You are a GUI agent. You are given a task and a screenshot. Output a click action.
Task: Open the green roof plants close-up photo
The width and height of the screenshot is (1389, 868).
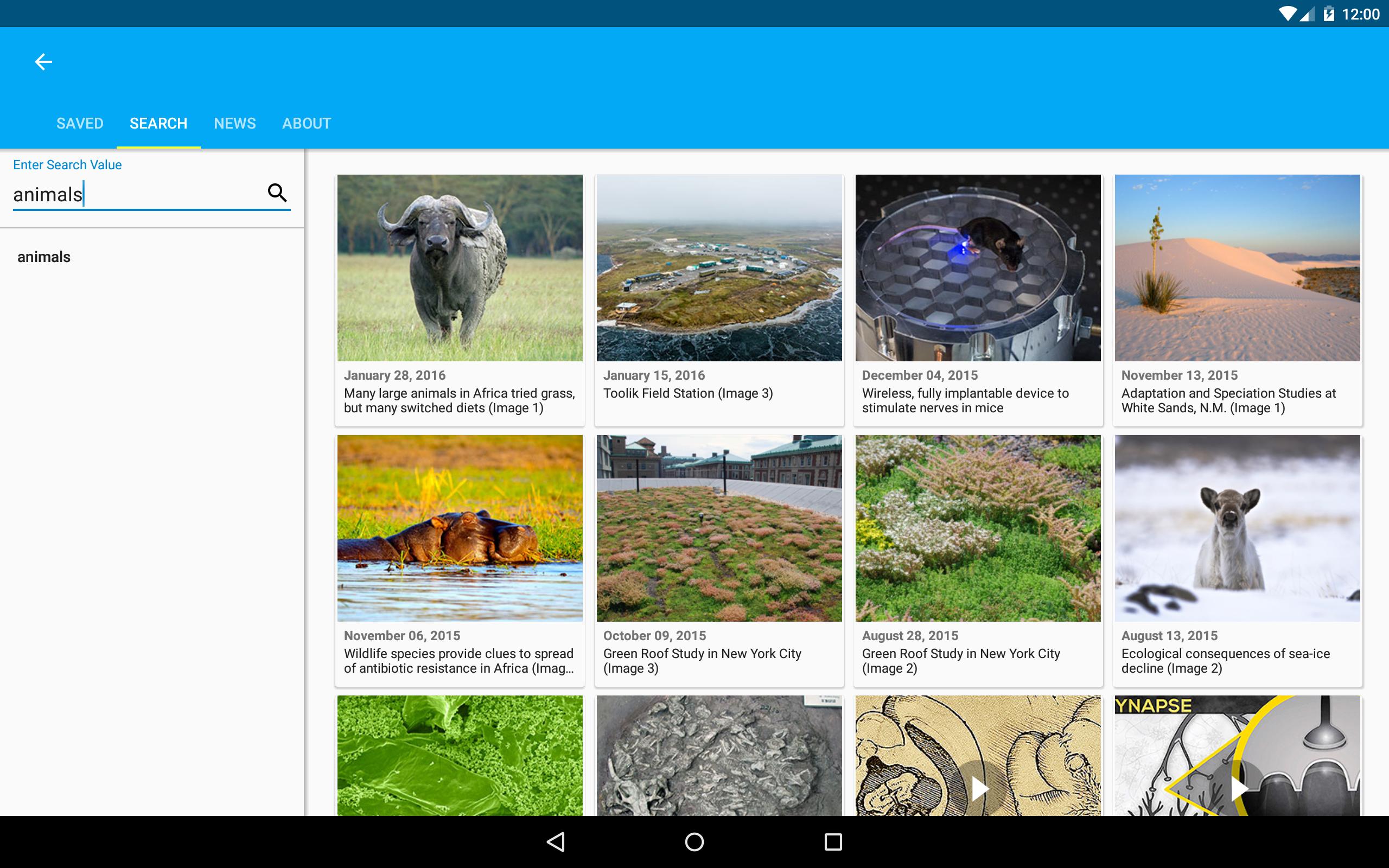pos(978,528)
